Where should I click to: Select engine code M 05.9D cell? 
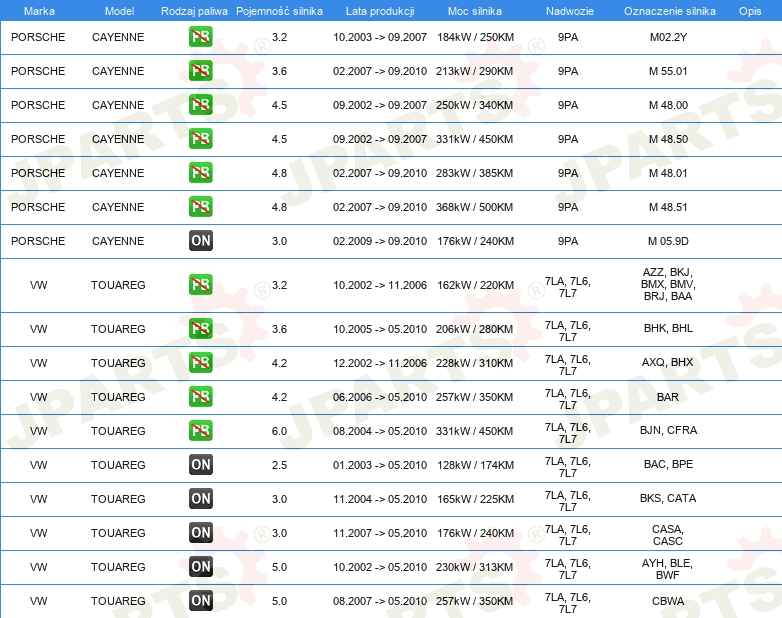668,241
